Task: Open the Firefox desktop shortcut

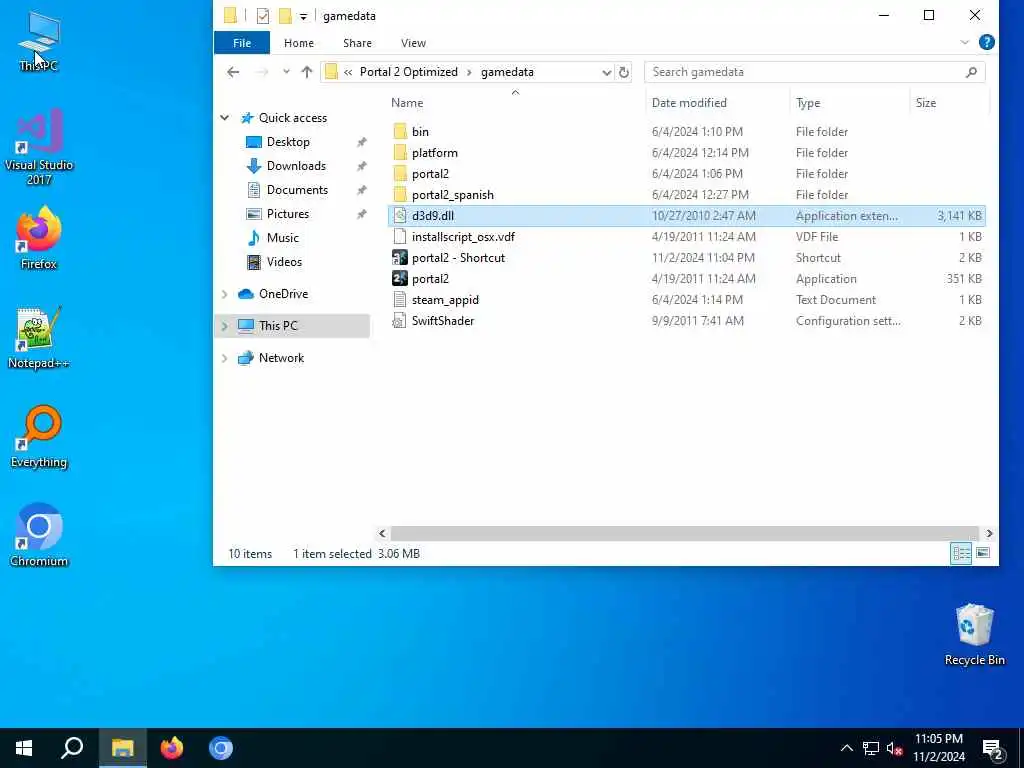Action: pos(39,238)
